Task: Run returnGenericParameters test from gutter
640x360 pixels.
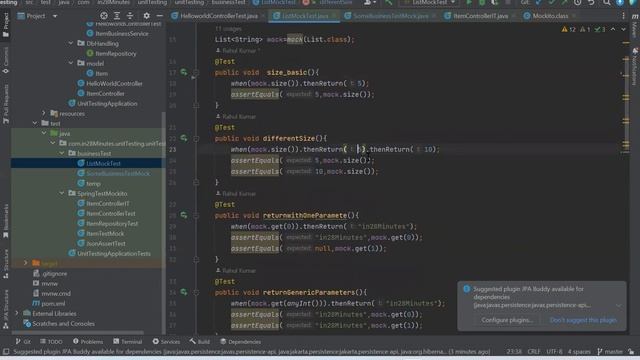Action: (x=184, y=292)
